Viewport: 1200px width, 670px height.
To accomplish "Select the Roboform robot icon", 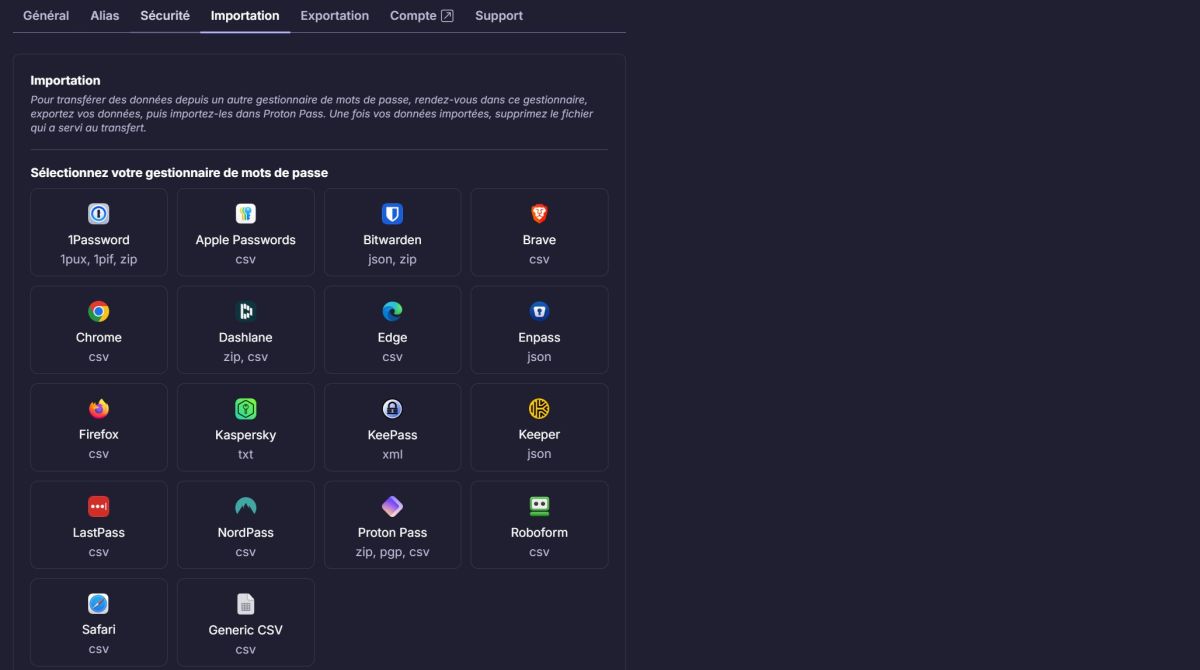I will coord(539,506).
